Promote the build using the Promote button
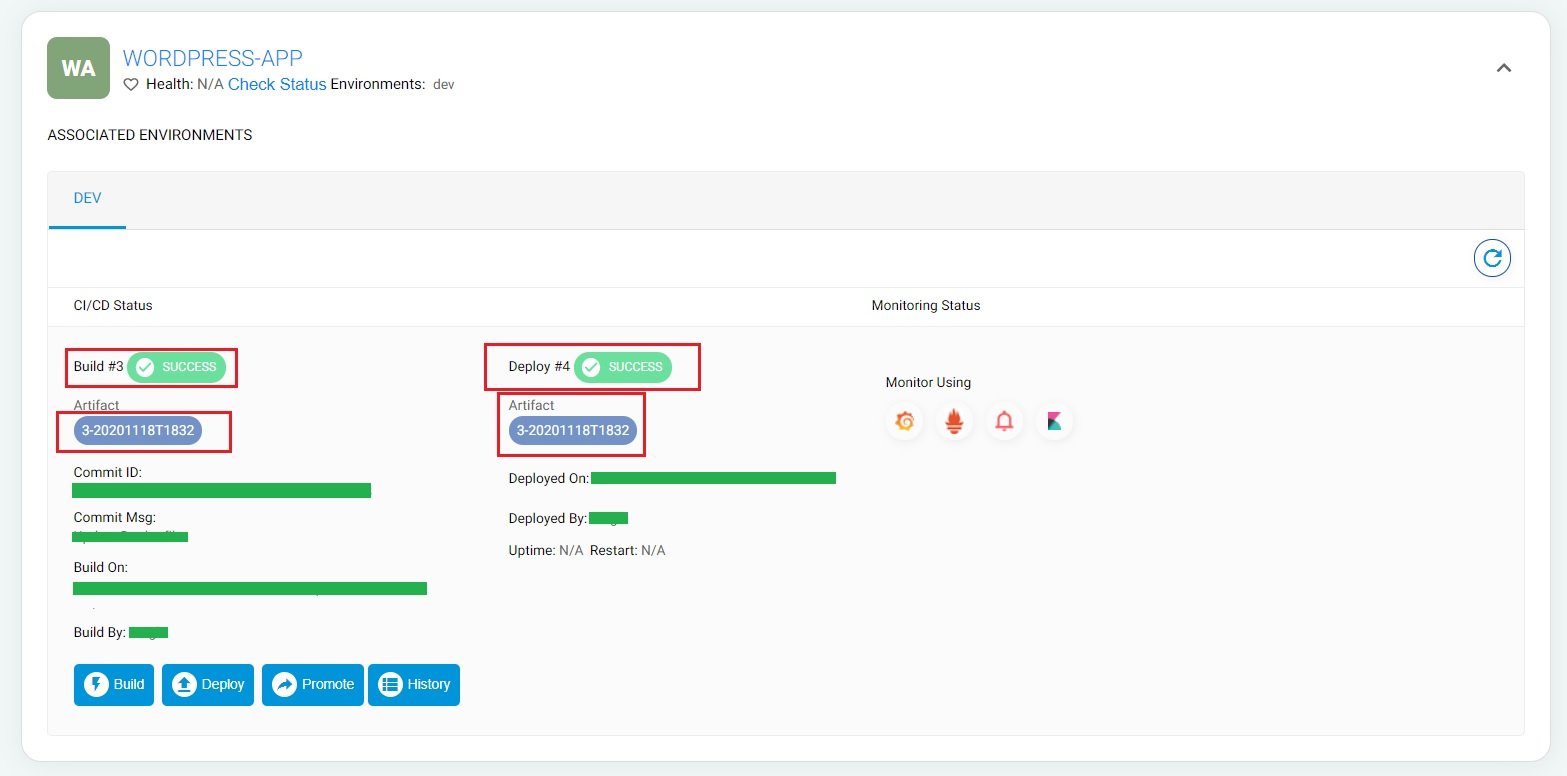The image size is (1567, 776). [x=312, y=685]
